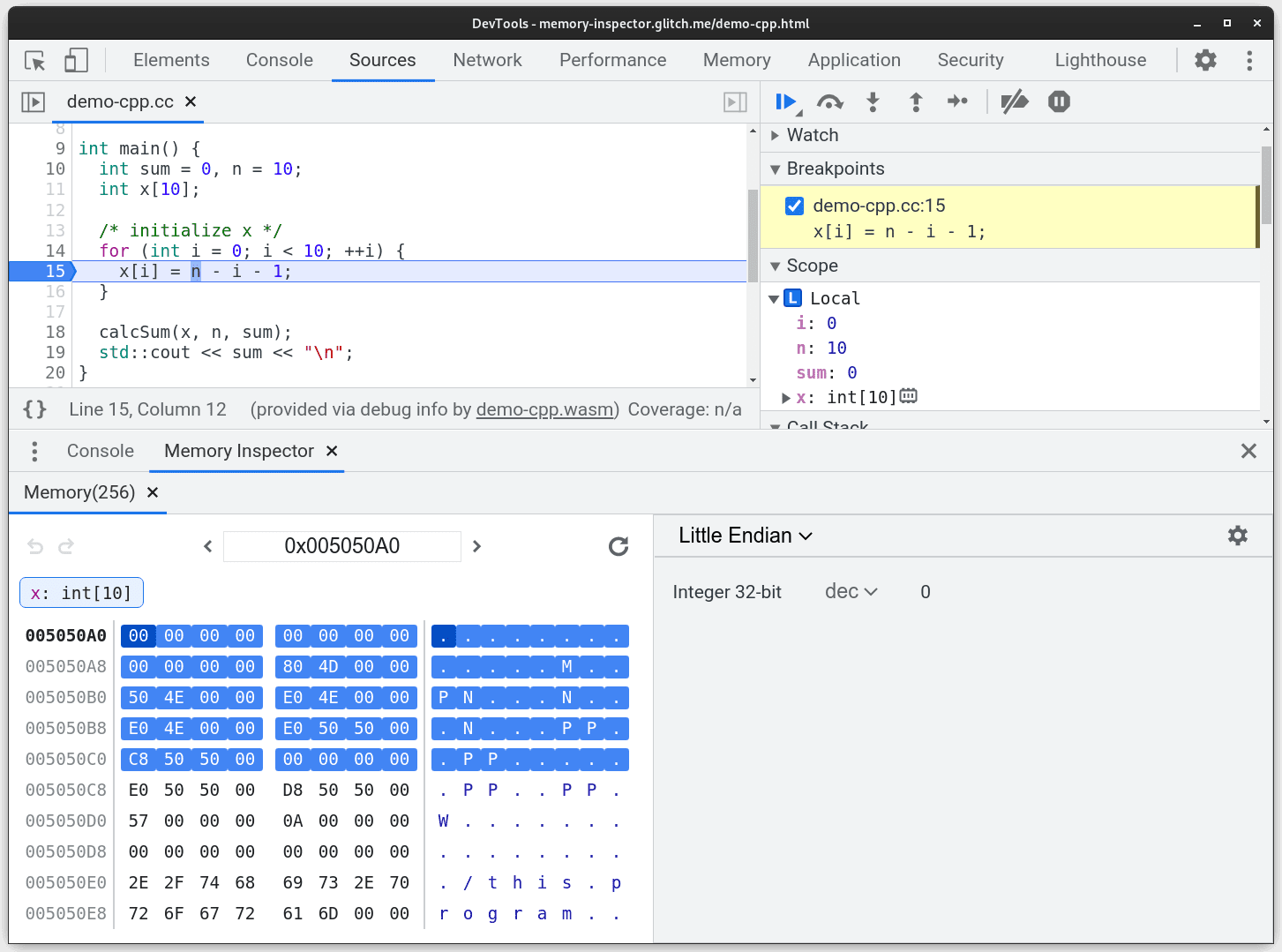
Task: Open the dec format dropdown
Action: point(850,592)
